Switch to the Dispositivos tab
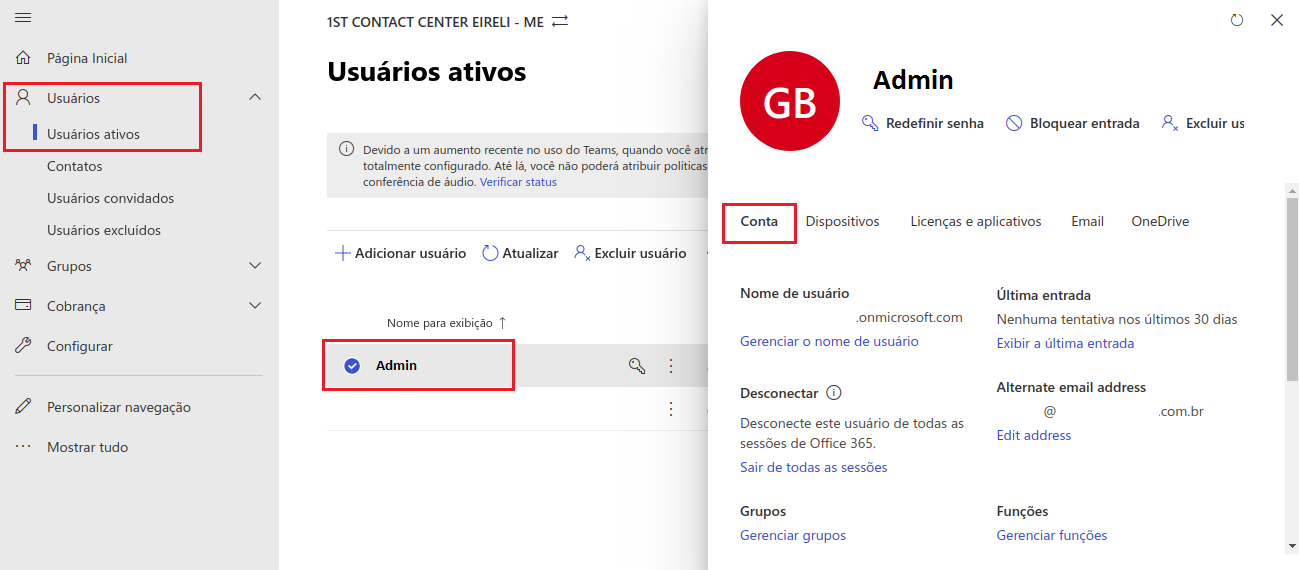This screenshot has height=570, width=1299. (x=842, y=221)
